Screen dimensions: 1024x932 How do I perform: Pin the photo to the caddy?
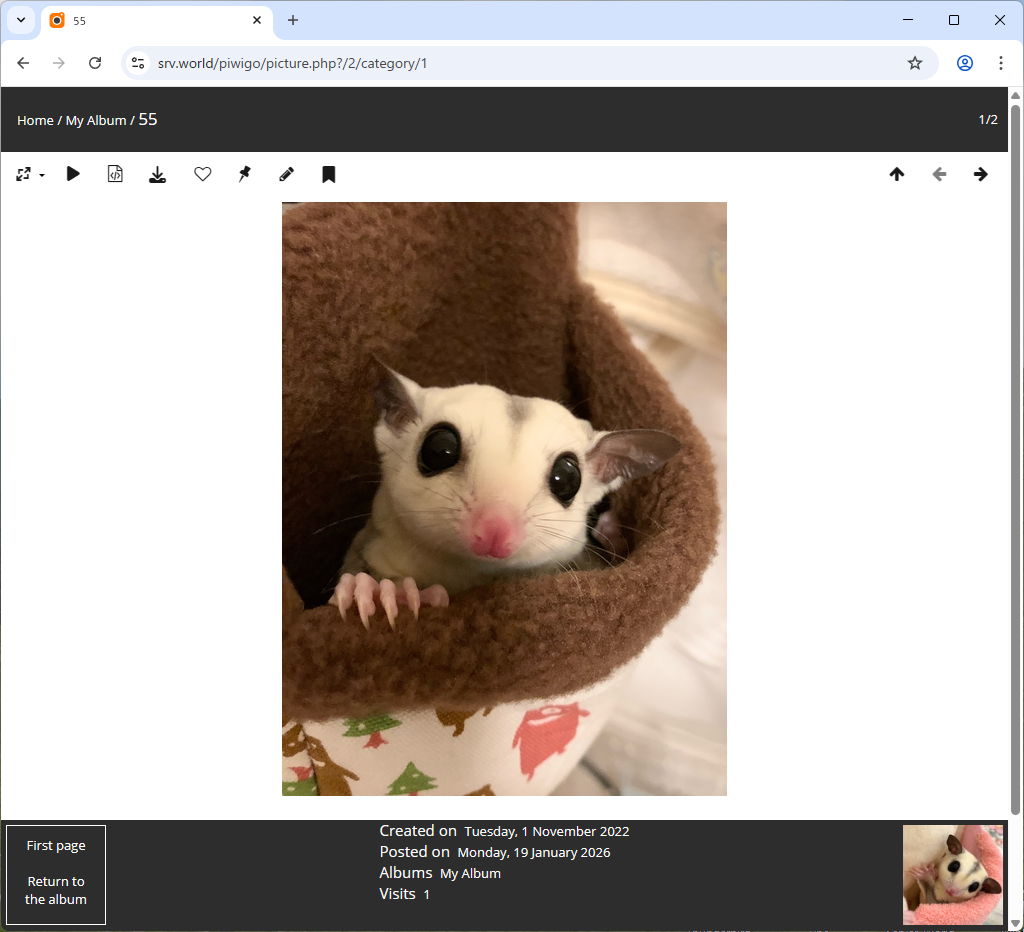[244, 173]
